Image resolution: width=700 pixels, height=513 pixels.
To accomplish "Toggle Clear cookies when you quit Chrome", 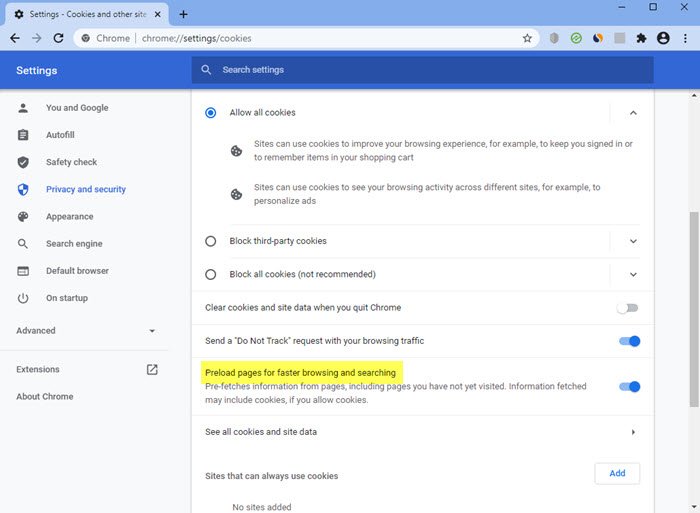I will click(x=628, y=308).
